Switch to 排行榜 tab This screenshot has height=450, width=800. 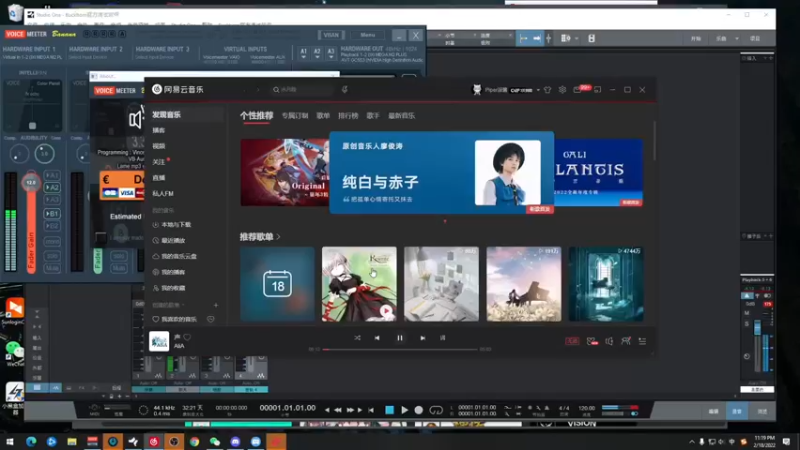[348, 116]
